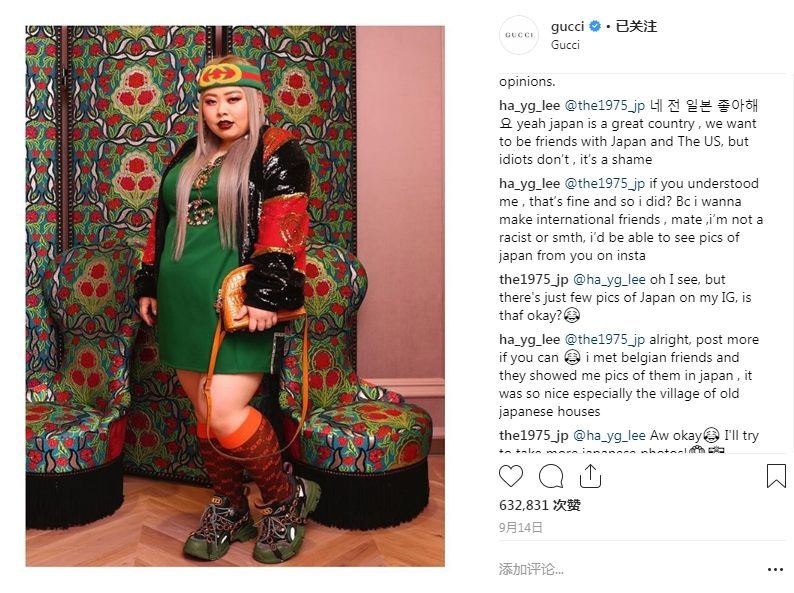Click the @the1975_jp mention in Korean comment
Viewport: 794px width, 593px height.
[x=605, y=106]
